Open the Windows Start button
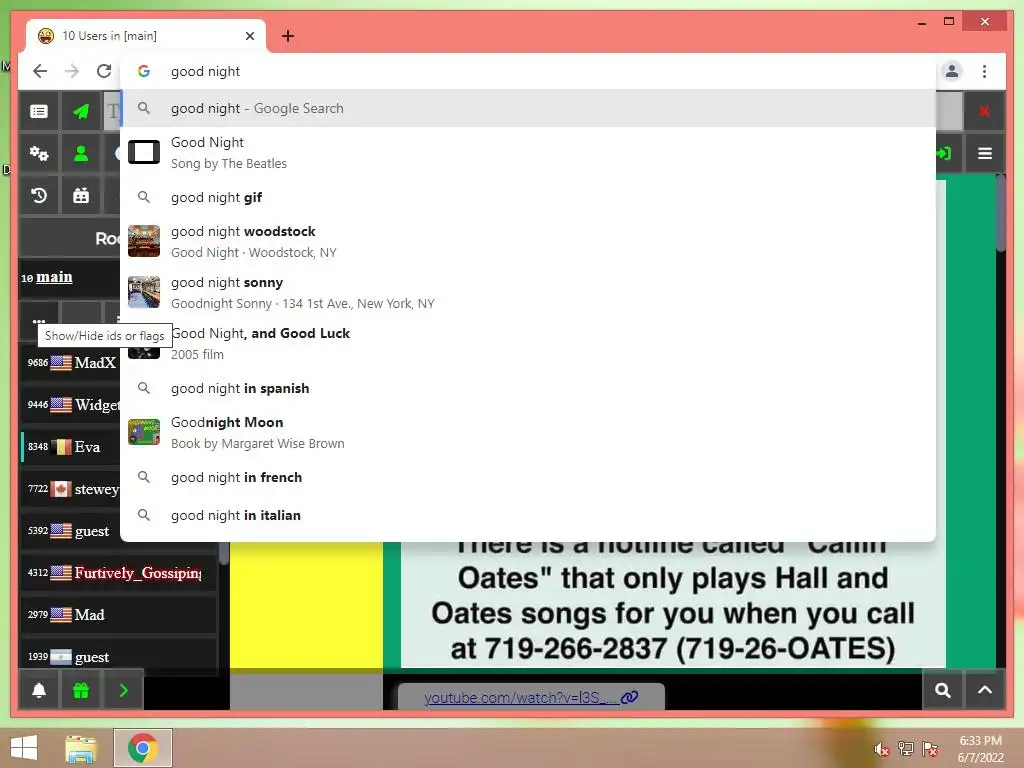Screen dimensions: 1024x768 [24, 748]
